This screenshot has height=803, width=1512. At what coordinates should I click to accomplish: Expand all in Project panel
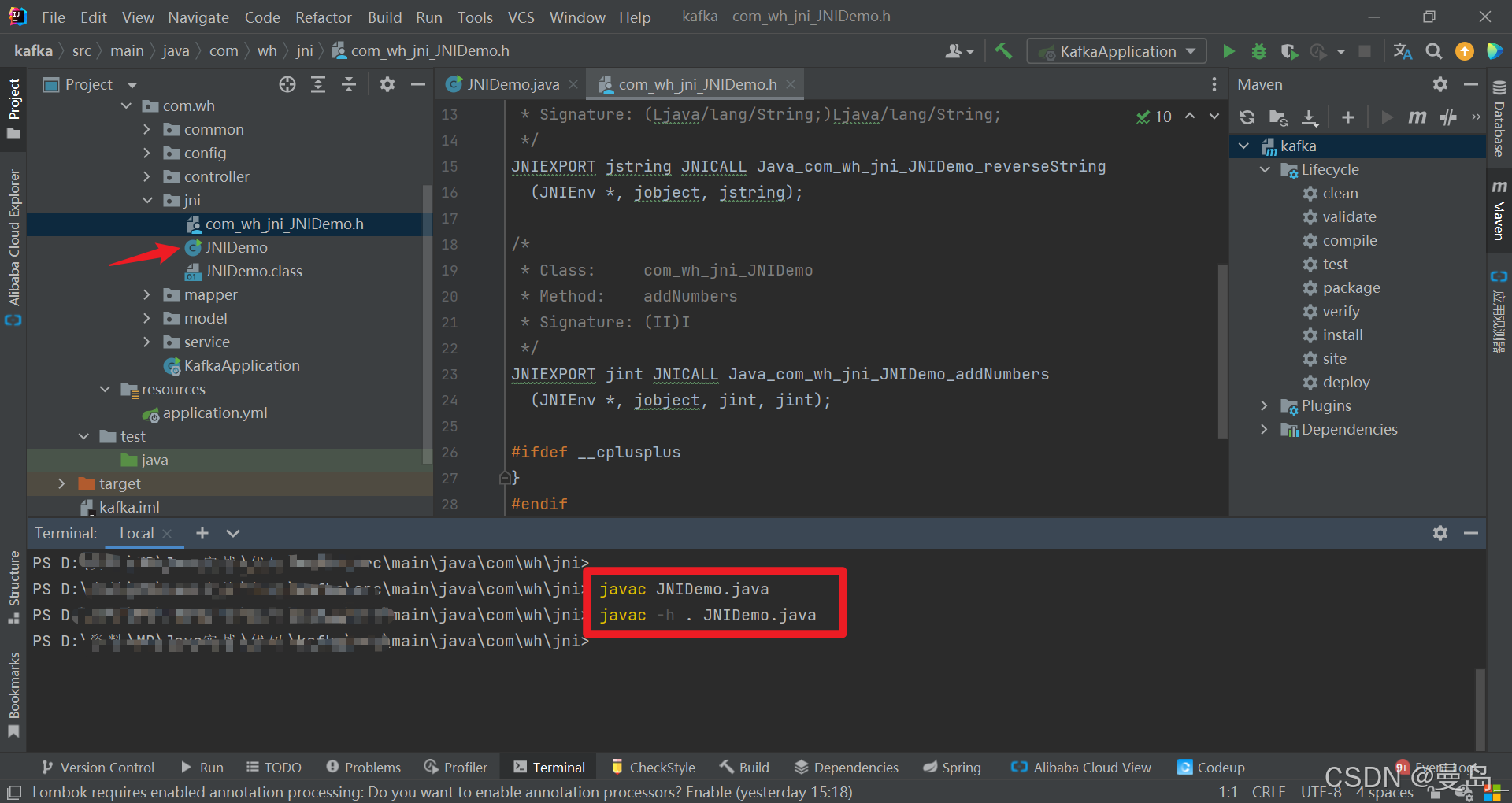(318, 84)
